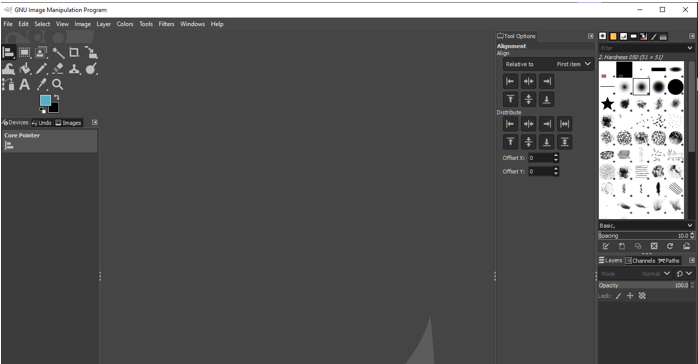Expand the brush filter tag dropdown
698x364 pixels.
pyautogui.click(x=690, y=48)
